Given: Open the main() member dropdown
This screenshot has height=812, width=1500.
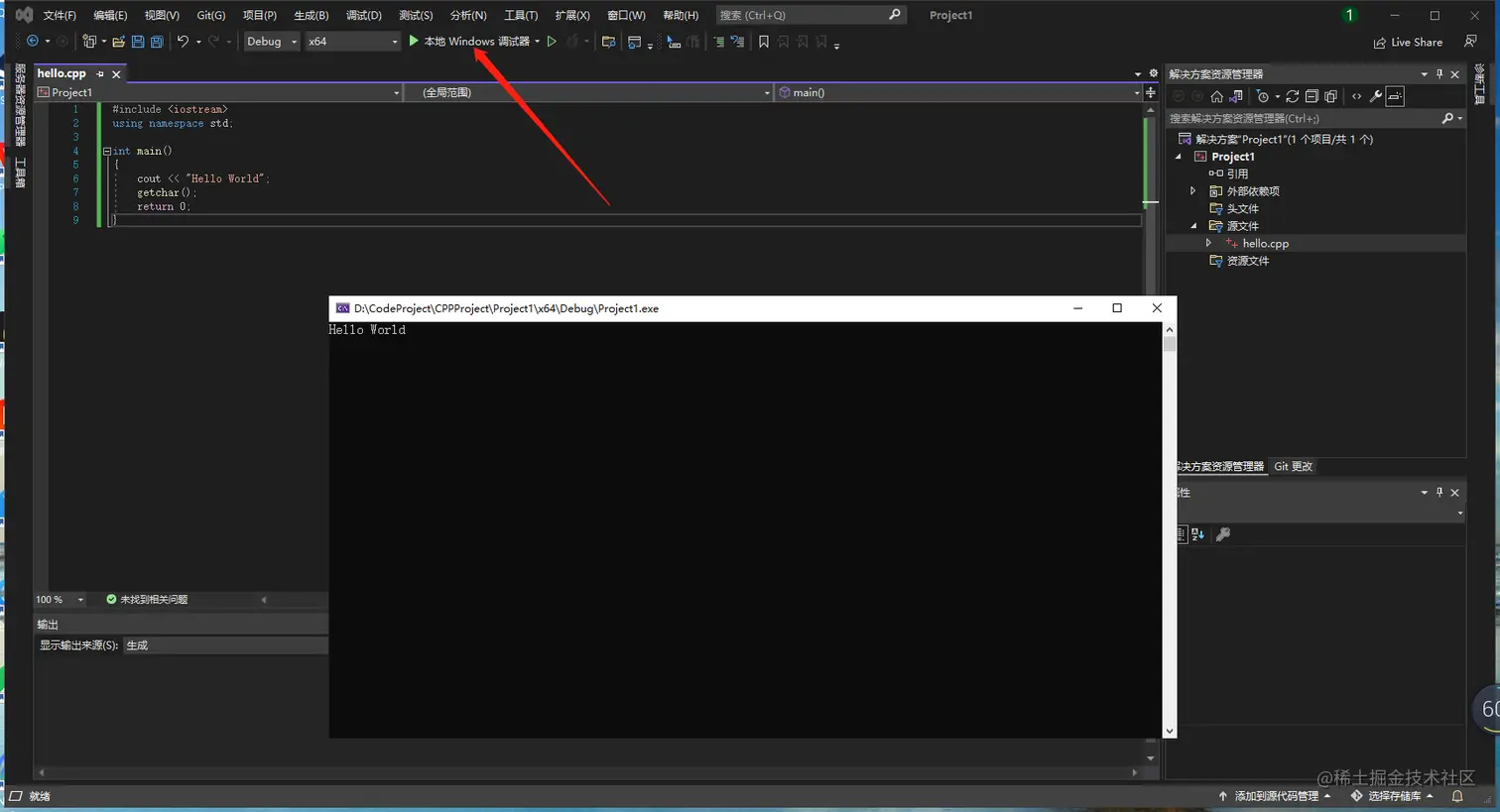Looking at the screenshot, I should pyautogui.click(x=958, y=92).
